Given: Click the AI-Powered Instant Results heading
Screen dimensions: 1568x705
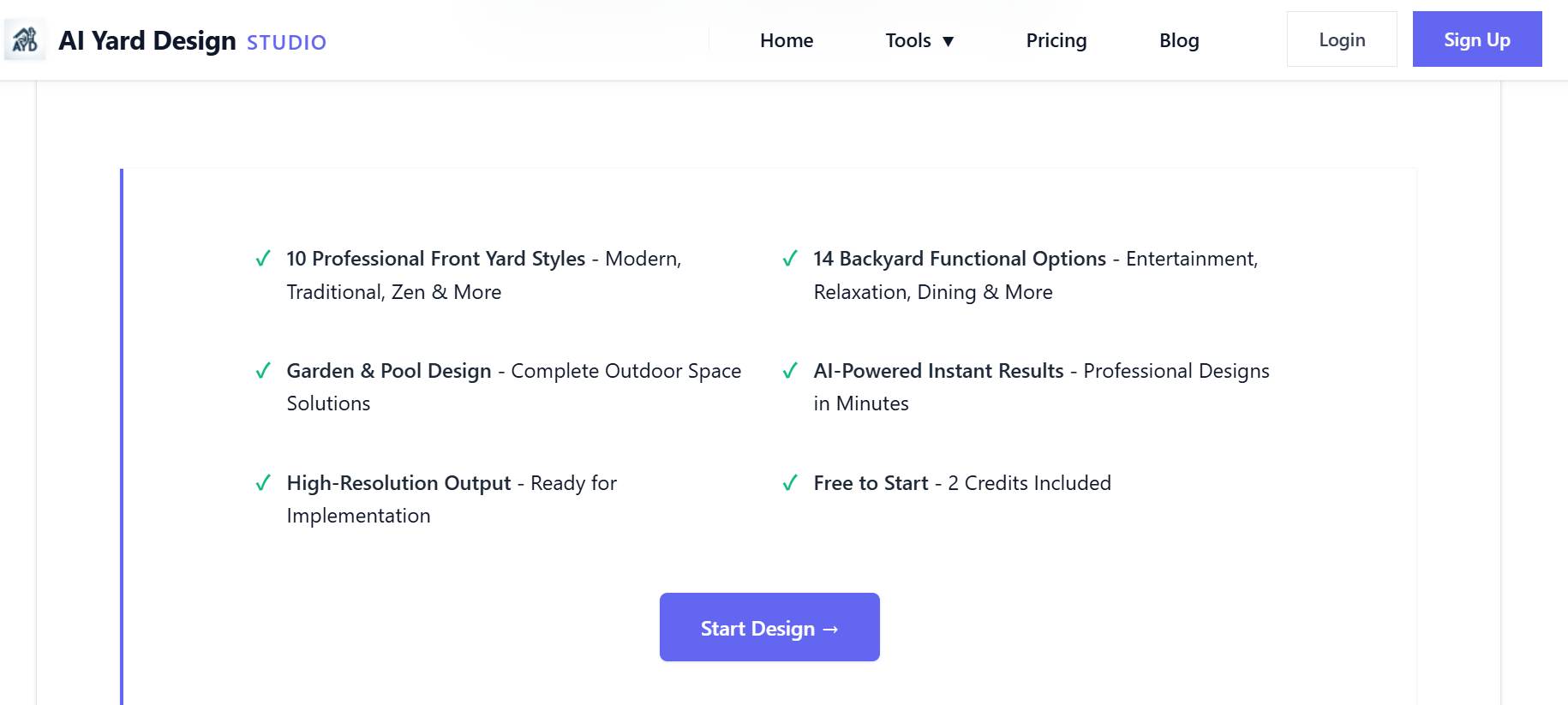Looking at the screenshot, I should pyautogui.click(x=938, y=371).
